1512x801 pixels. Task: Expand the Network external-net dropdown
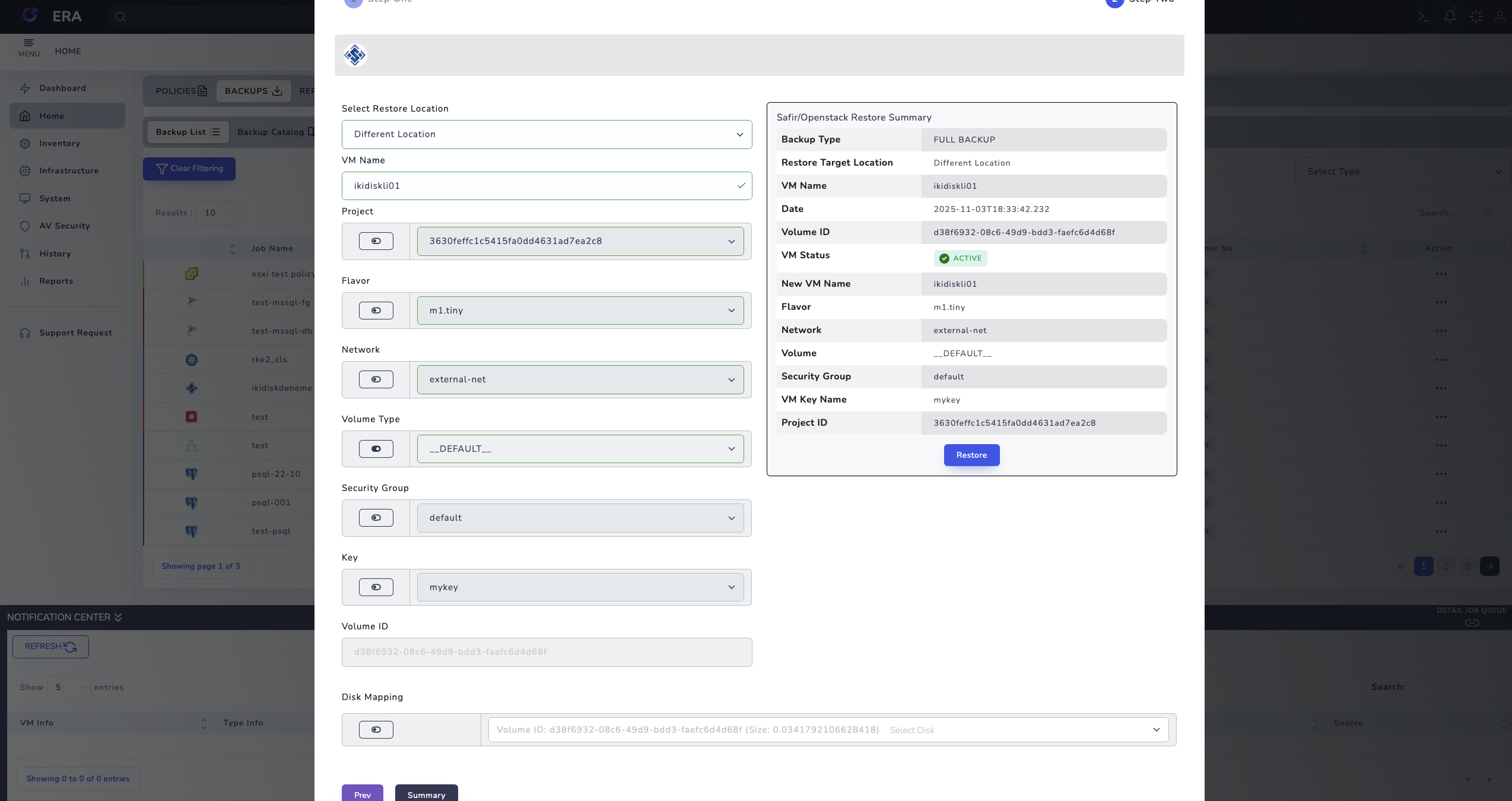point(580,380)
